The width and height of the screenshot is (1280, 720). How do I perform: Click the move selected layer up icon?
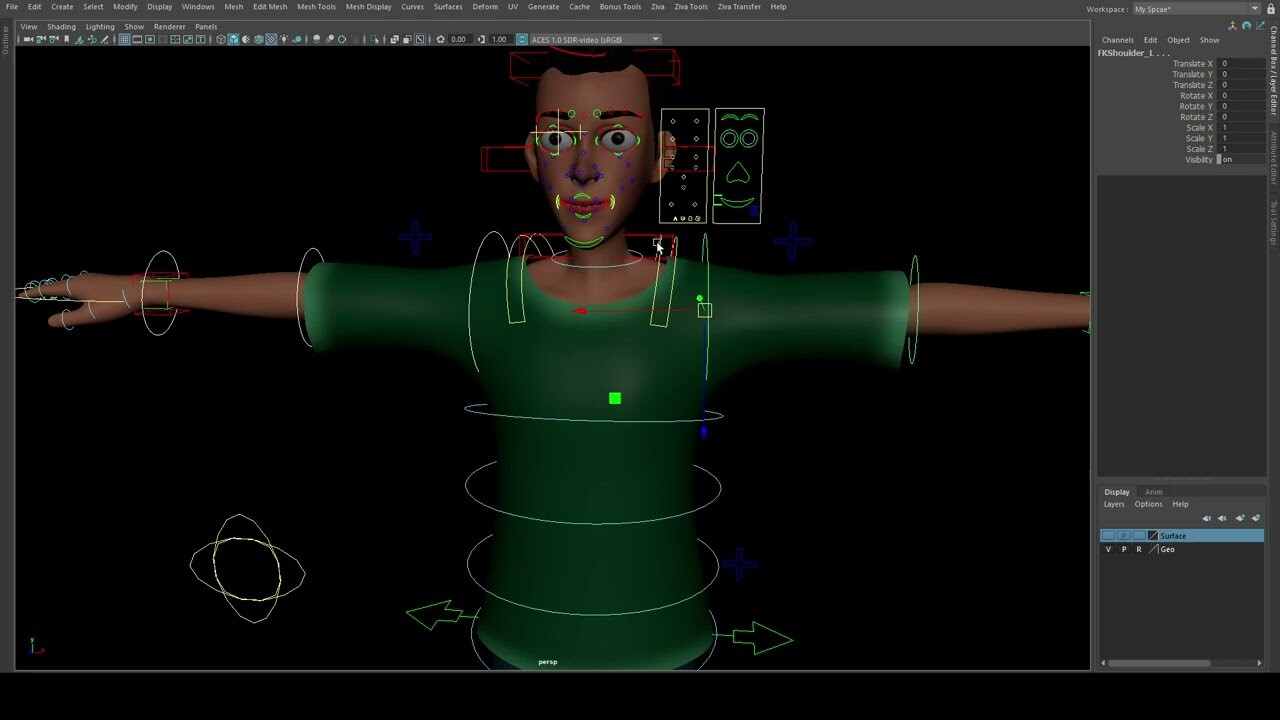[x=1207, y=518]
